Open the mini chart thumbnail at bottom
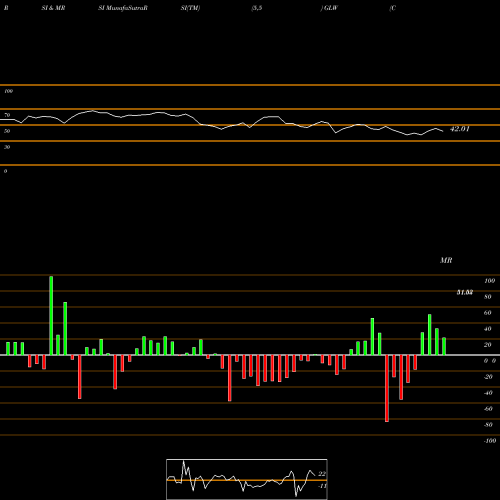This screenshot has width=500, height=500. point(247,479)
